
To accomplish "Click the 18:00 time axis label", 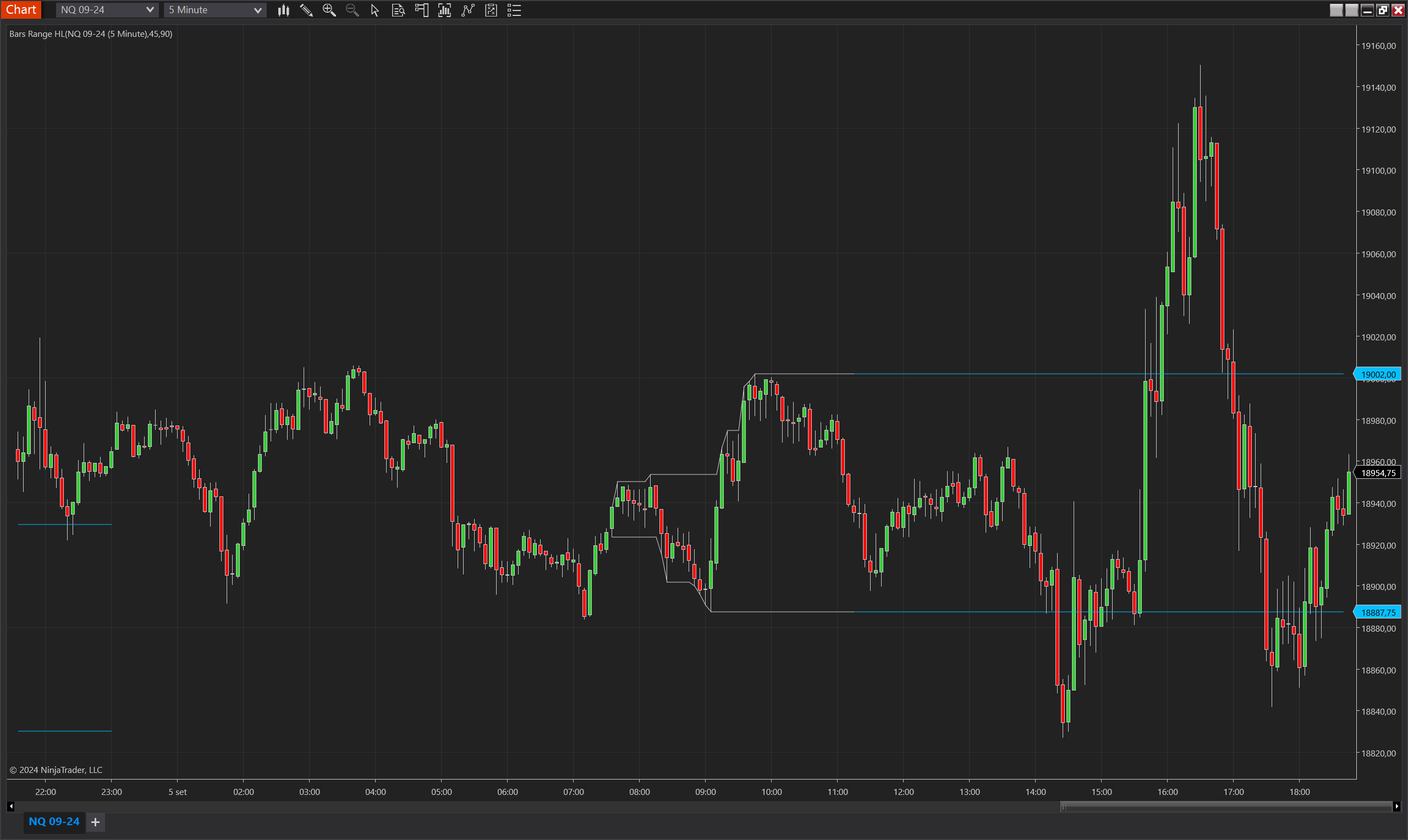I will 1299,792.
